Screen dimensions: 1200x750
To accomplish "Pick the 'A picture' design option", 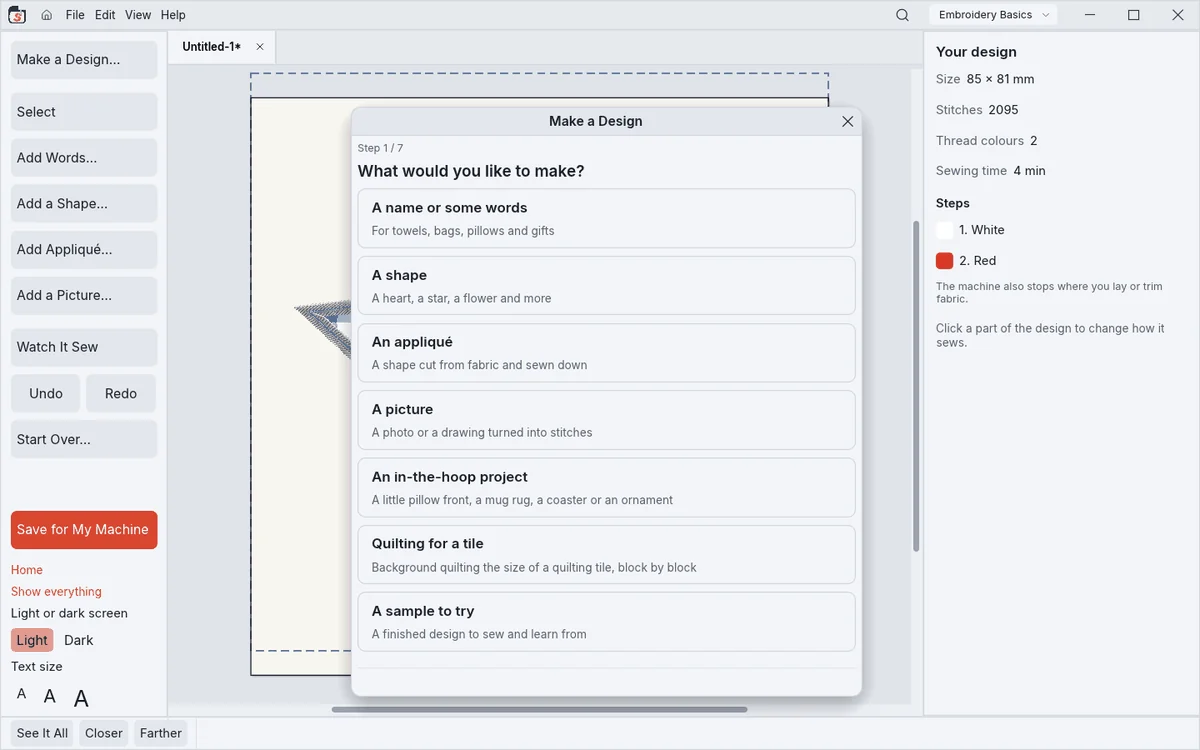I will point(606,420).
